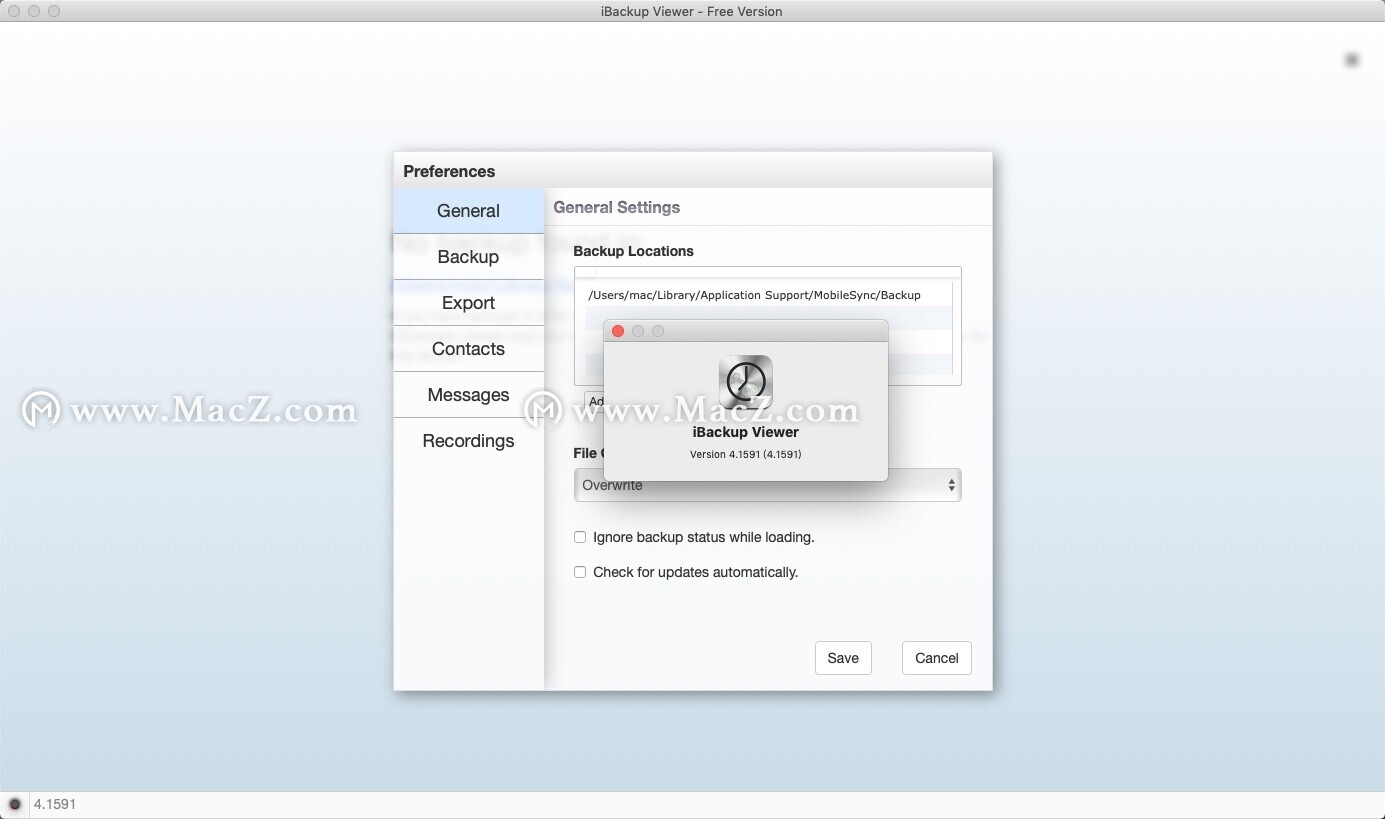
Task: Cancel the Preferences dialog
Action: tap(937, 658)
